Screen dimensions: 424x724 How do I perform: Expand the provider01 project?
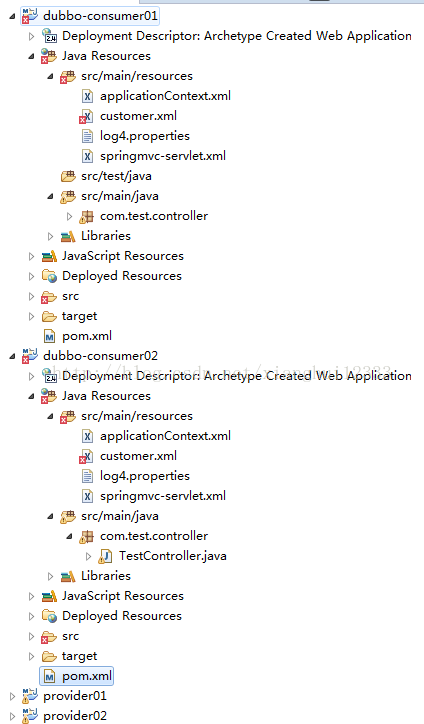pyautogui.click(x=12, y=696)
